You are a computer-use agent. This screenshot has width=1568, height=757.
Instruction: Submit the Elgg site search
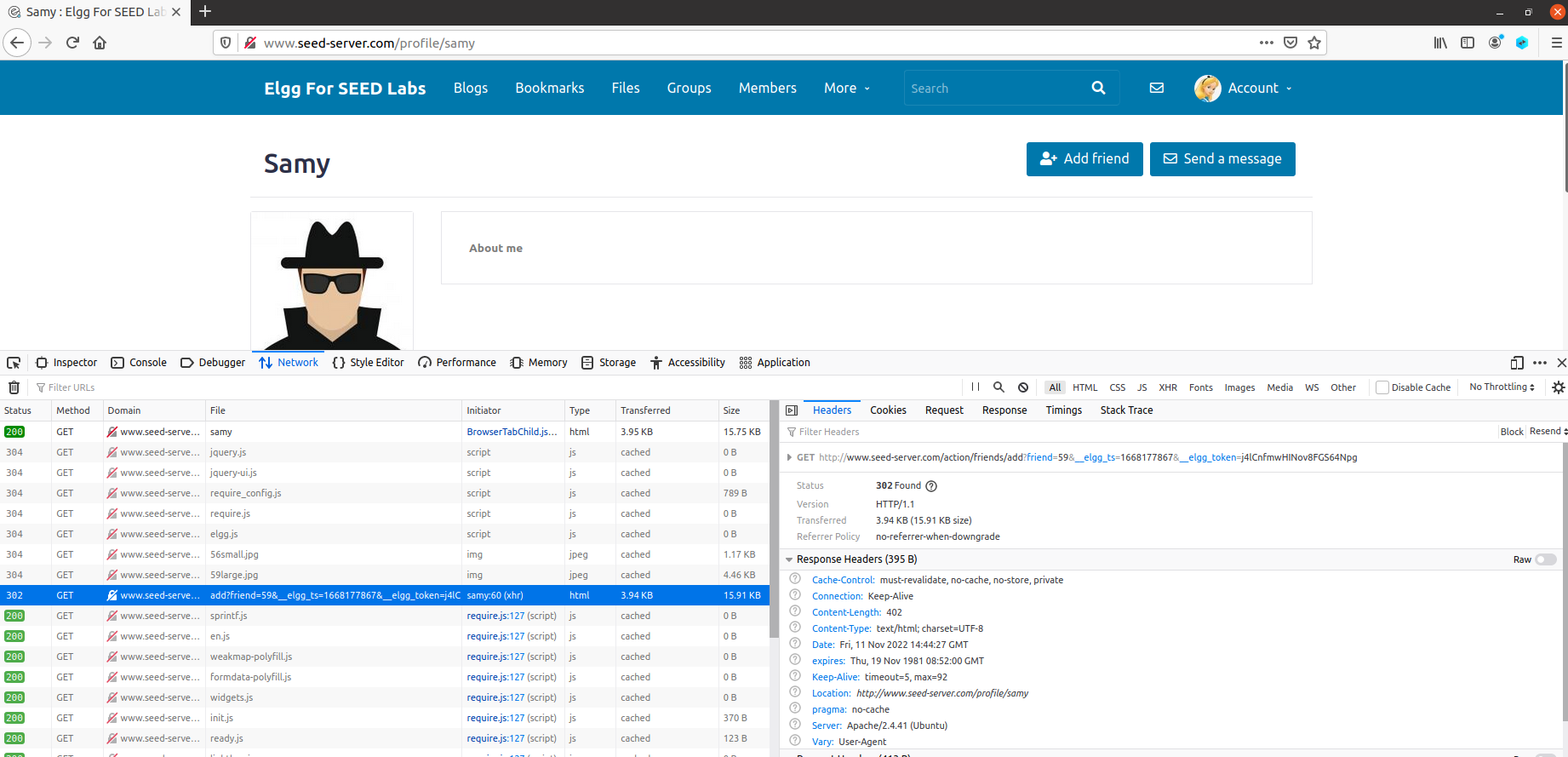click(x=1098, y=88)
